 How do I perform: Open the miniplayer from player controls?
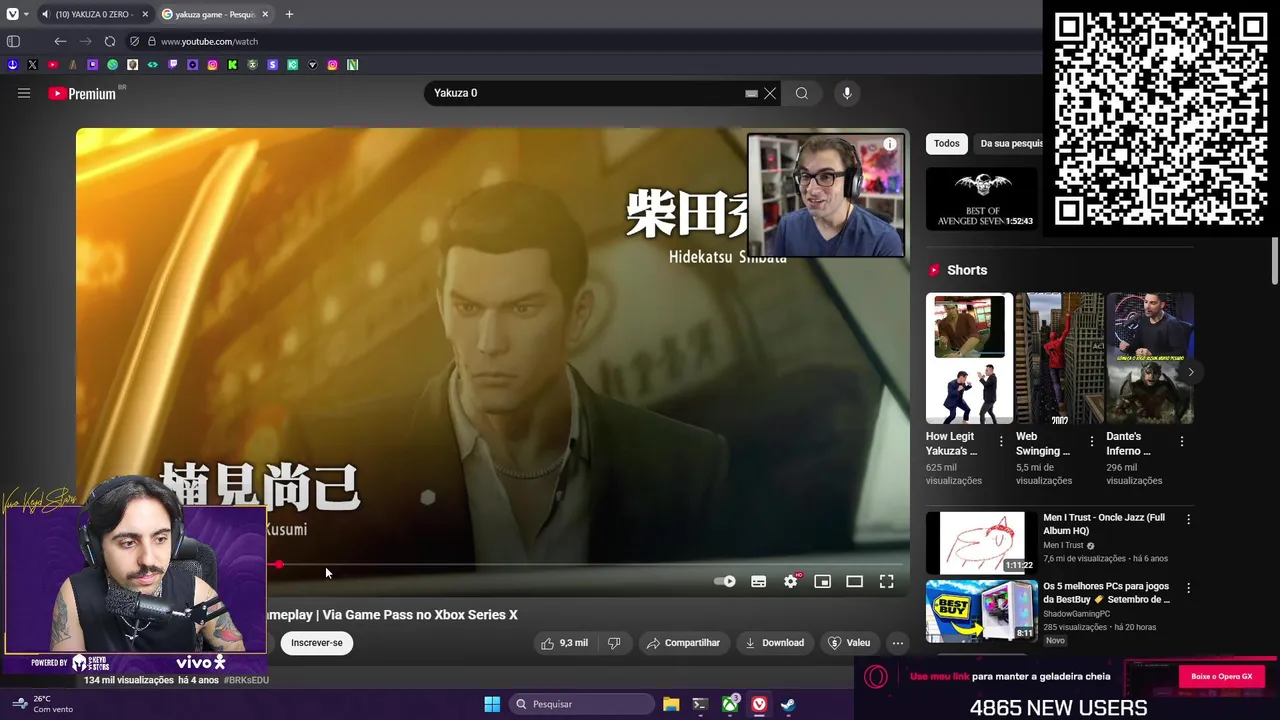(823, 581)
